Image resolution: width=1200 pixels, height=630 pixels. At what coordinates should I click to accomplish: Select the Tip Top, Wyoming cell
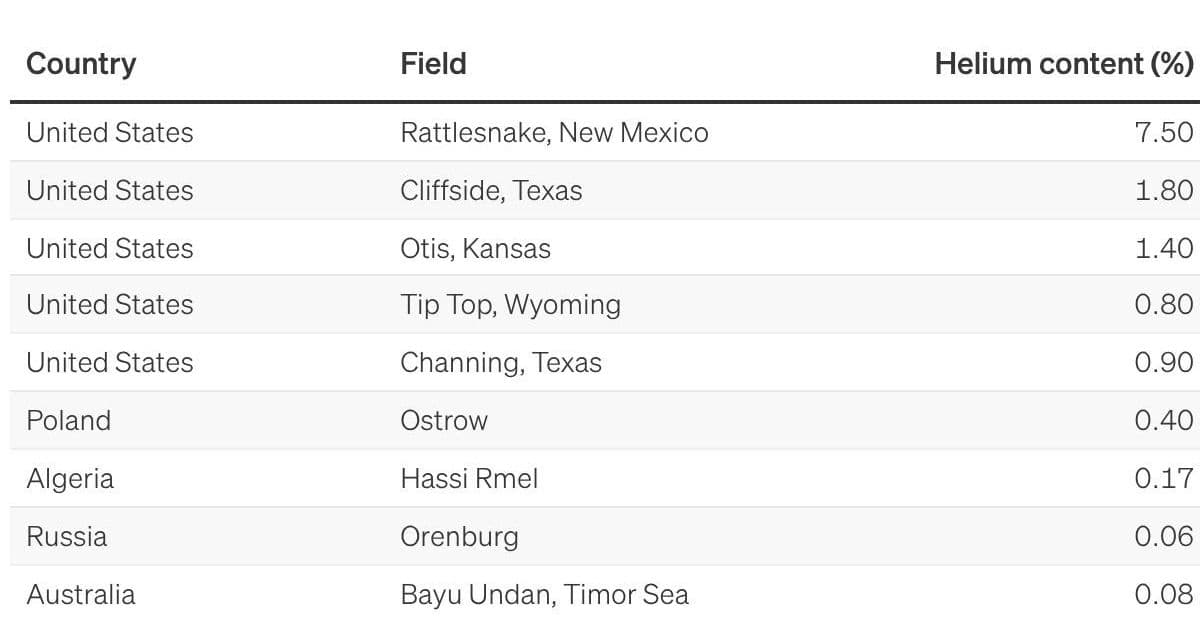pos(510,305)
